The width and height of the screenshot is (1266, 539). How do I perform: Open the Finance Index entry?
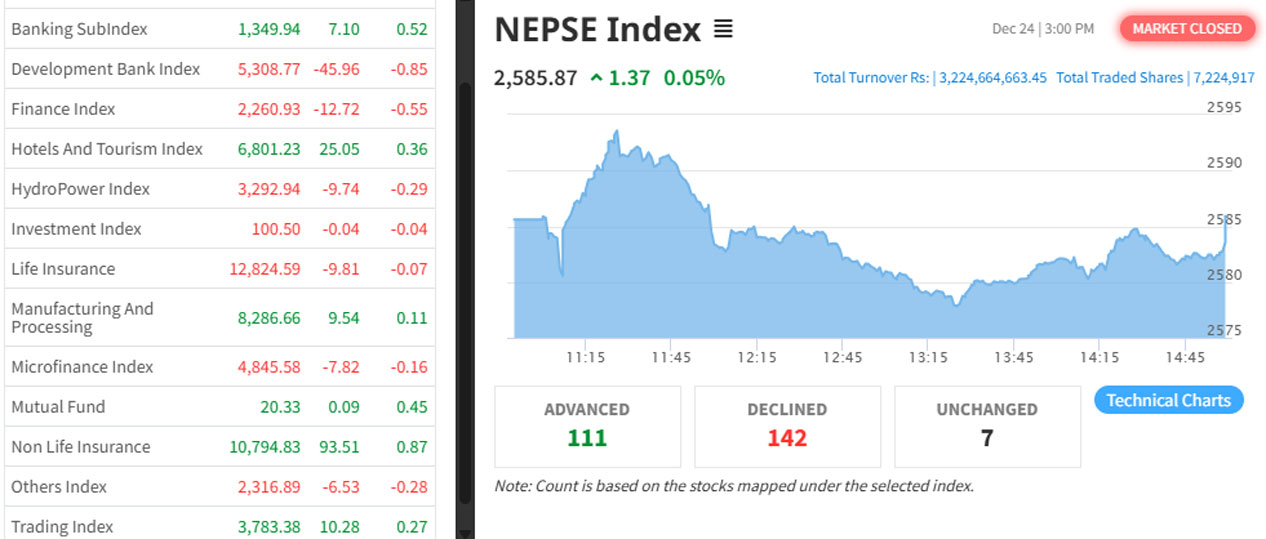point(63,109)
